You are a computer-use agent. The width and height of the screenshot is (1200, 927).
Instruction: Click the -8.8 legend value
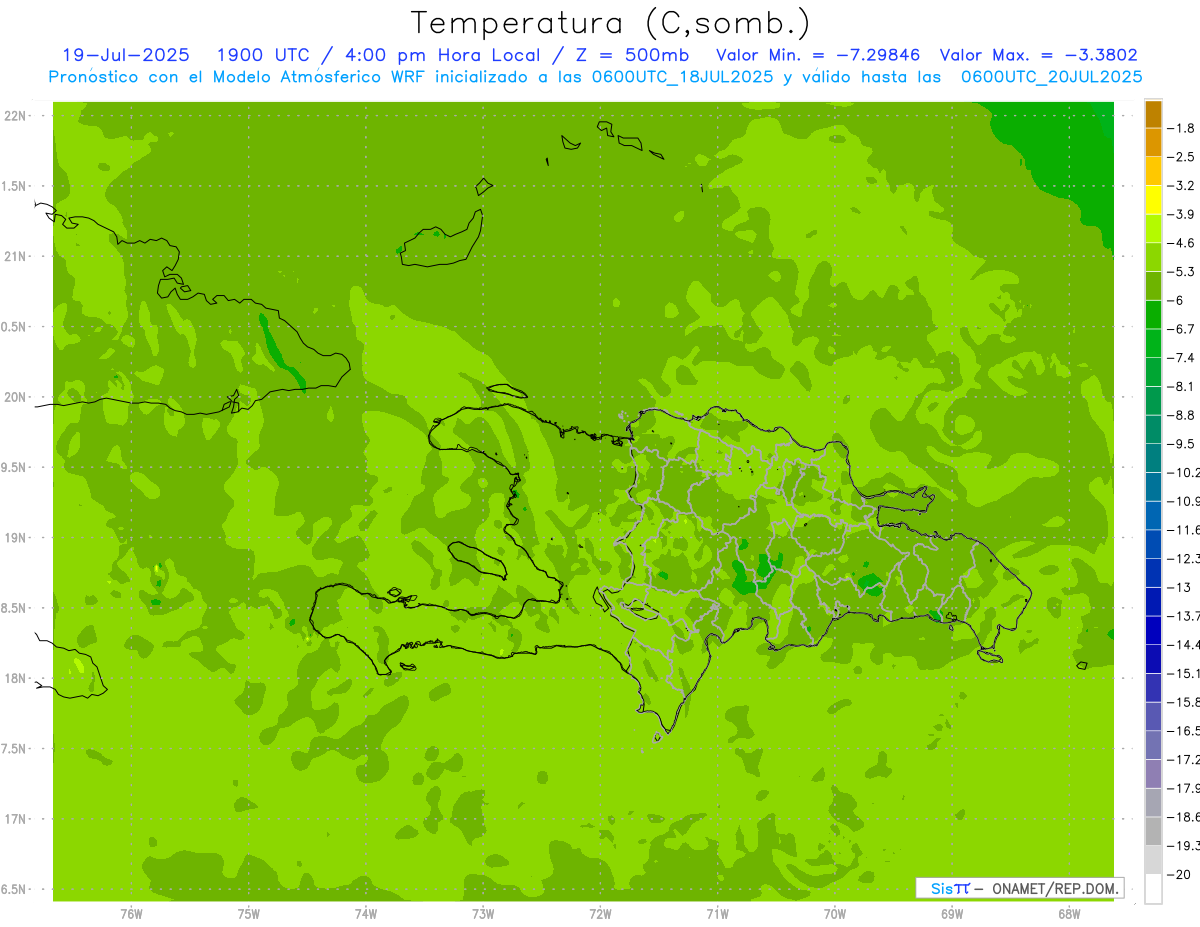(1181, 415)
